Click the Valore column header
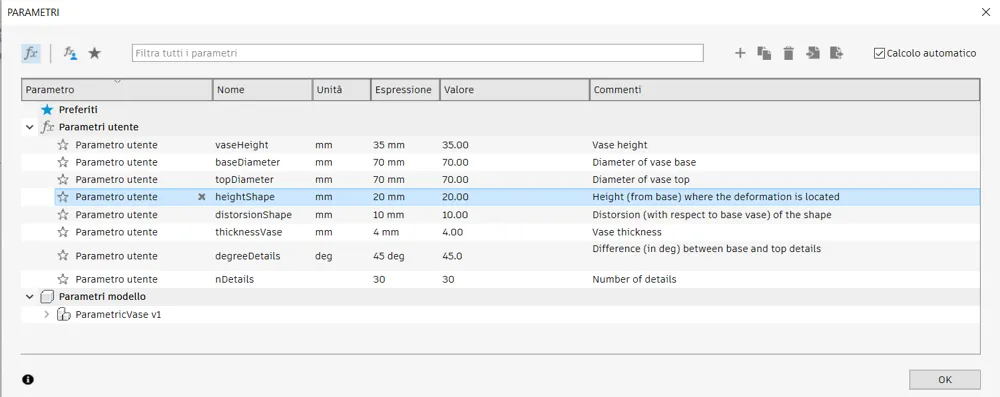This screenshot has height=397, width=1000. pos(515,90)
